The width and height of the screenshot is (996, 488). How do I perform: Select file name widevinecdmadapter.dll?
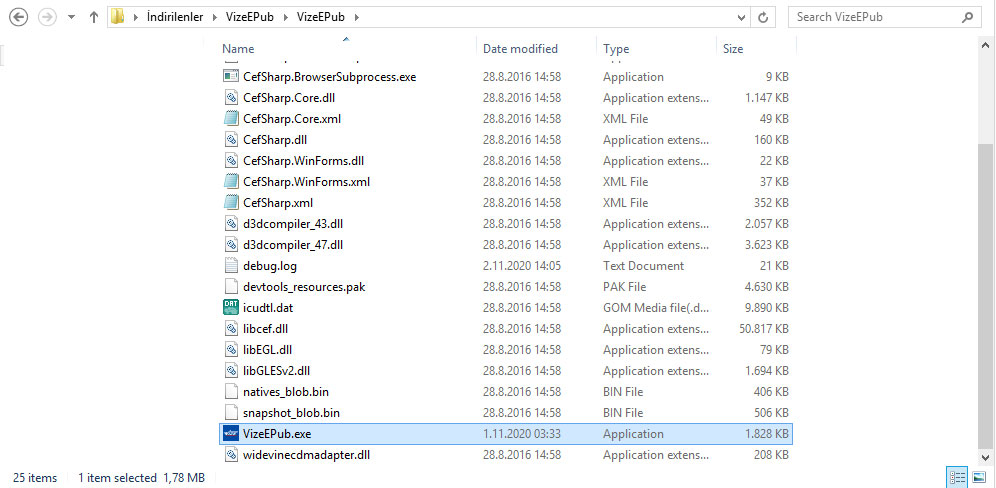click(306, 455)
